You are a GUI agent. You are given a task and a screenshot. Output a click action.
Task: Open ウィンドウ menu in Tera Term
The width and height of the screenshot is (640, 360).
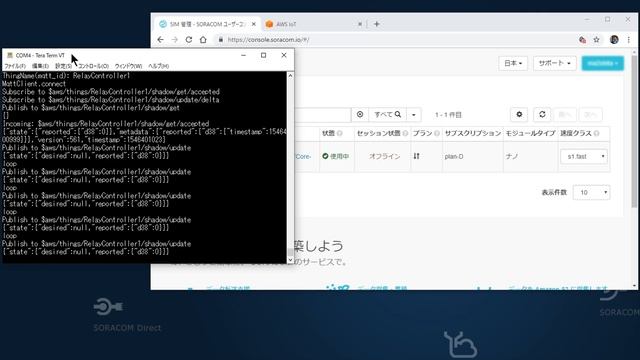coord(128,66)
